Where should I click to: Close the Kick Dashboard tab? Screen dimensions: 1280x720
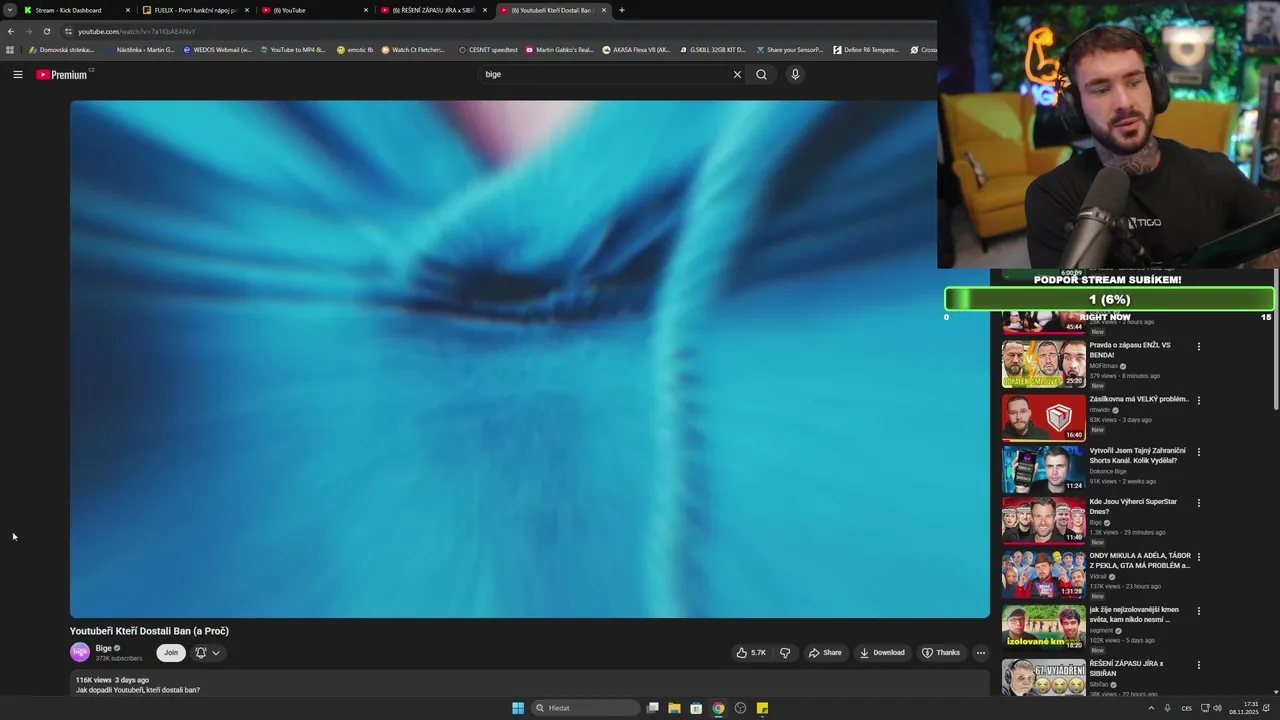(128, 10)
